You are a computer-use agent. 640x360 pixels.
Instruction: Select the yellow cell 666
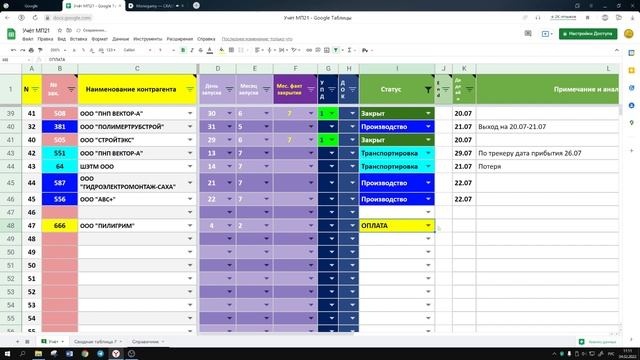[60, 225]
